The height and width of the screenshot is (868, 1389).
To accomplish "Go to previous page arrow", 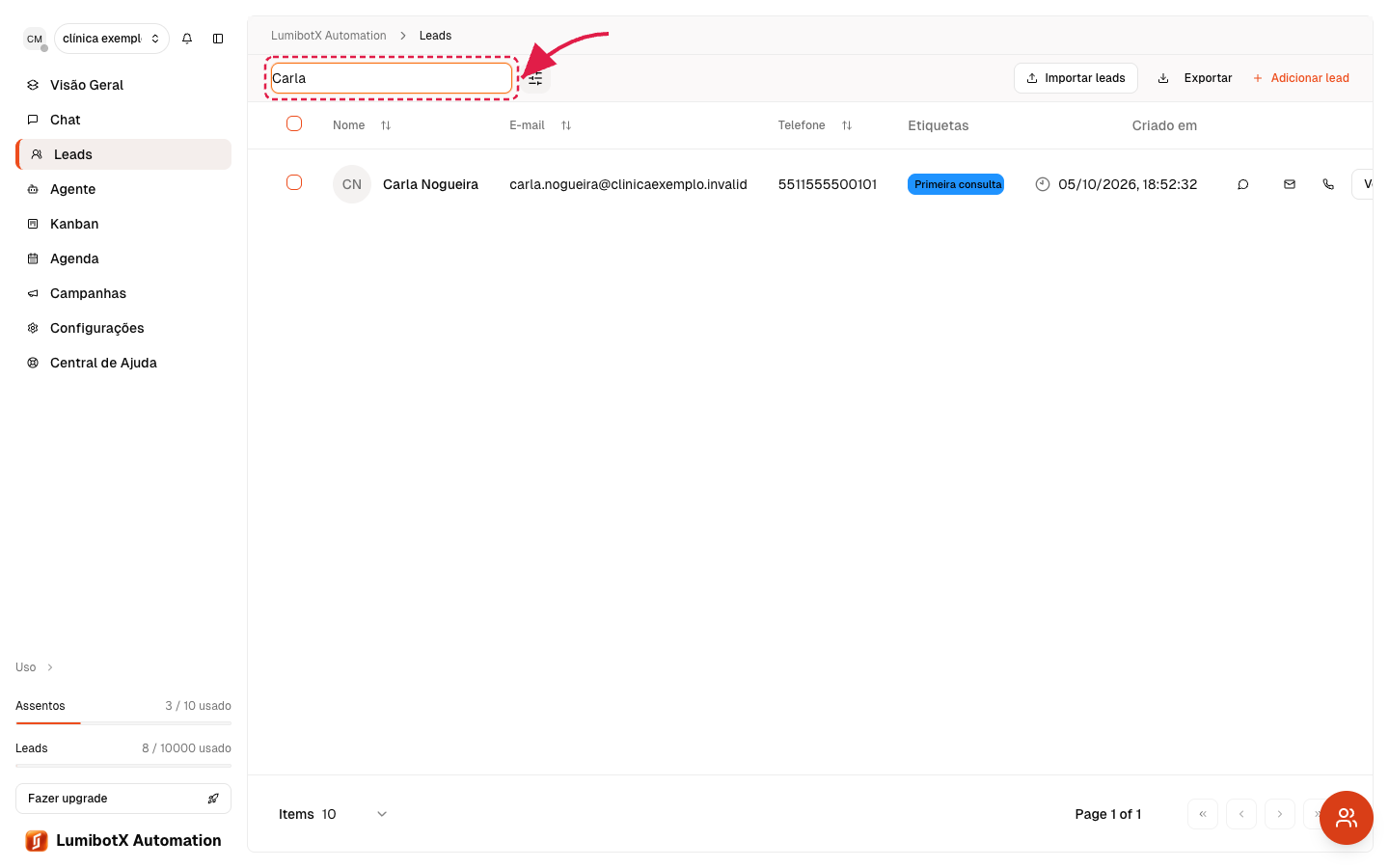I will point(1241,814).
